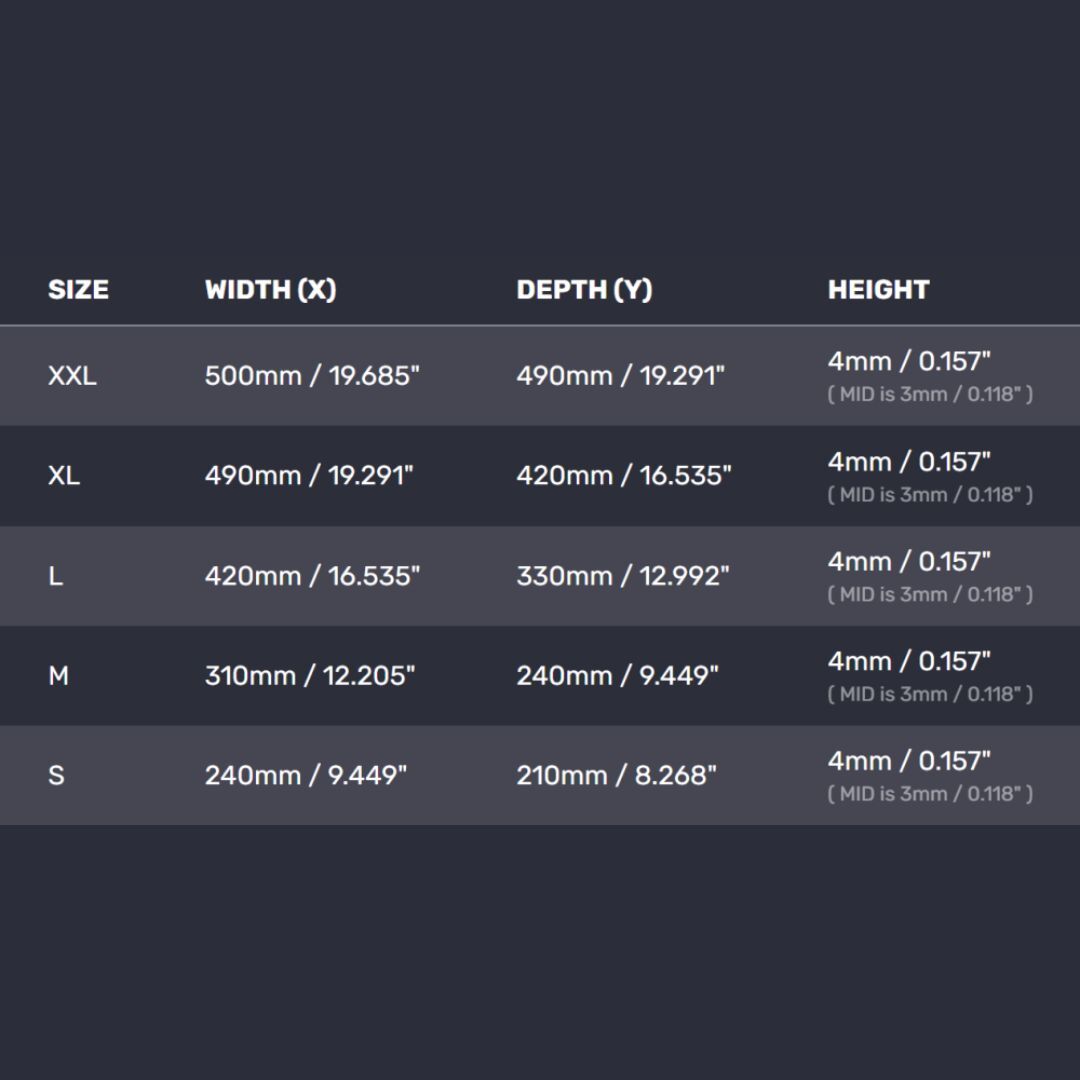
Task: Click the HEIGHT column header
Action: [x=878, y=290]
